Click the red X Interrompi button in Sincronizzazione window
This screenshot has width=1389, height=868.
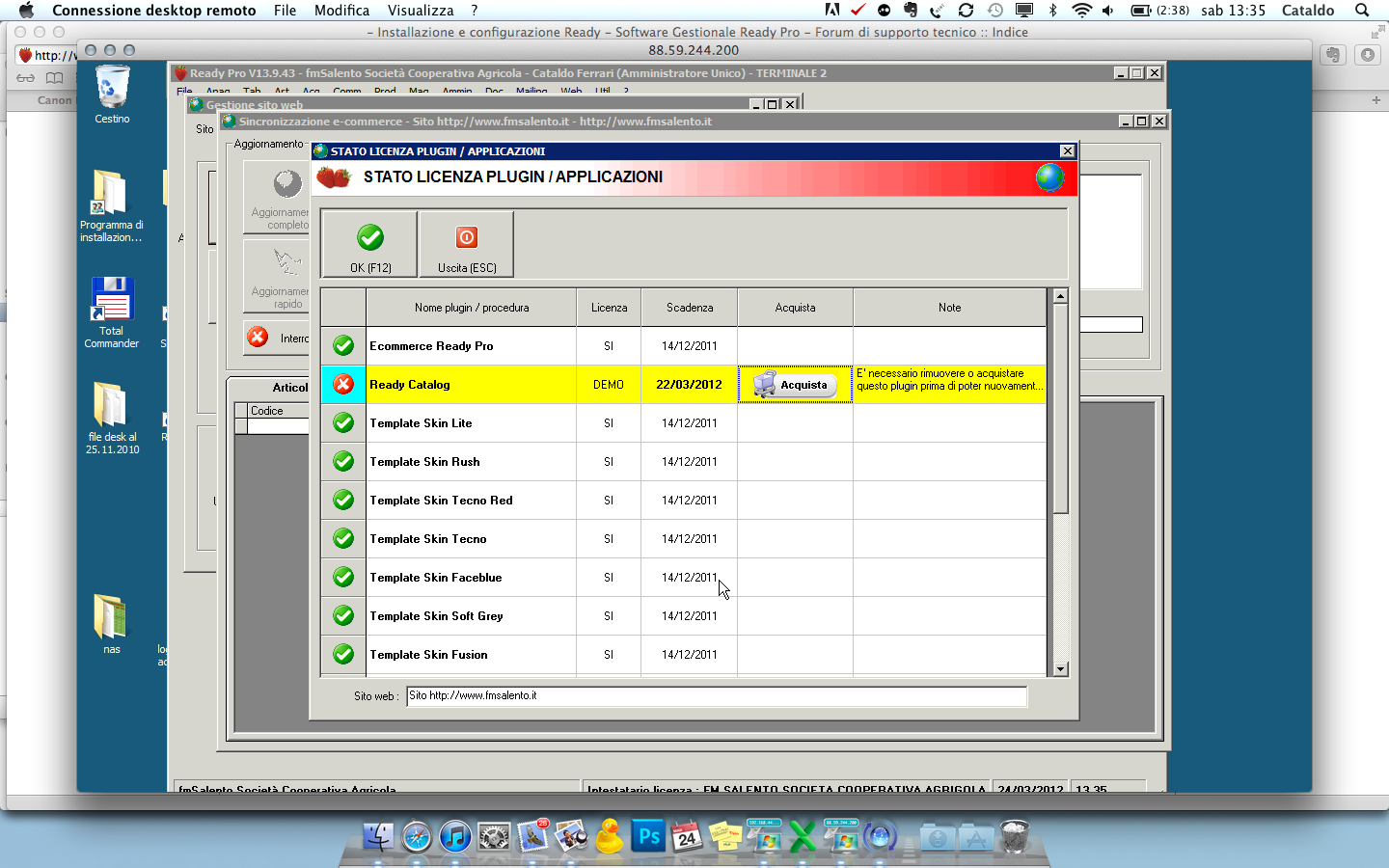pyautogui.click(x=277, y=338)
